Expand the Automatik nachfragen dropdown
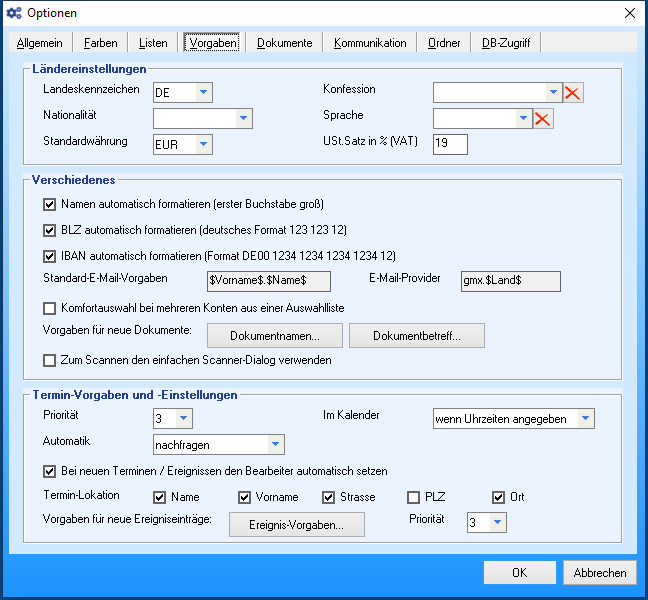 click(x=275, y=444)
